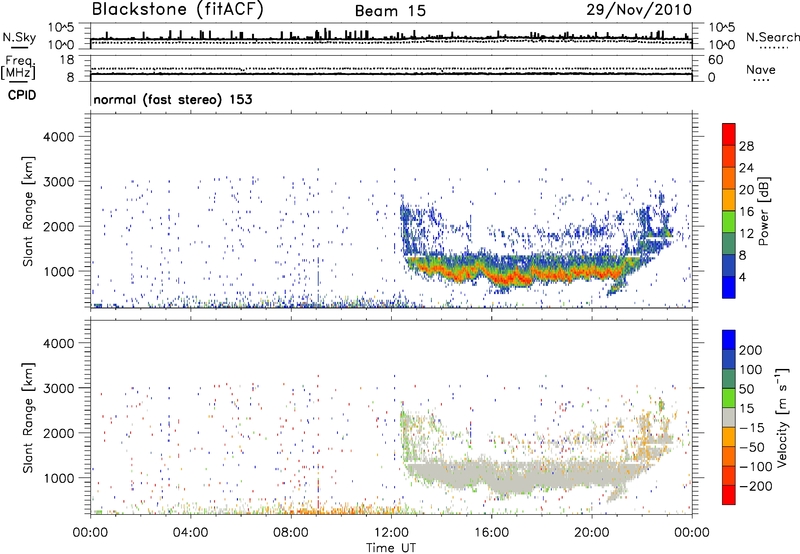Click the "Velocity [m s-1]" colorbar title
Viewport: 800px width, 554px height.
tap(781, 417)
